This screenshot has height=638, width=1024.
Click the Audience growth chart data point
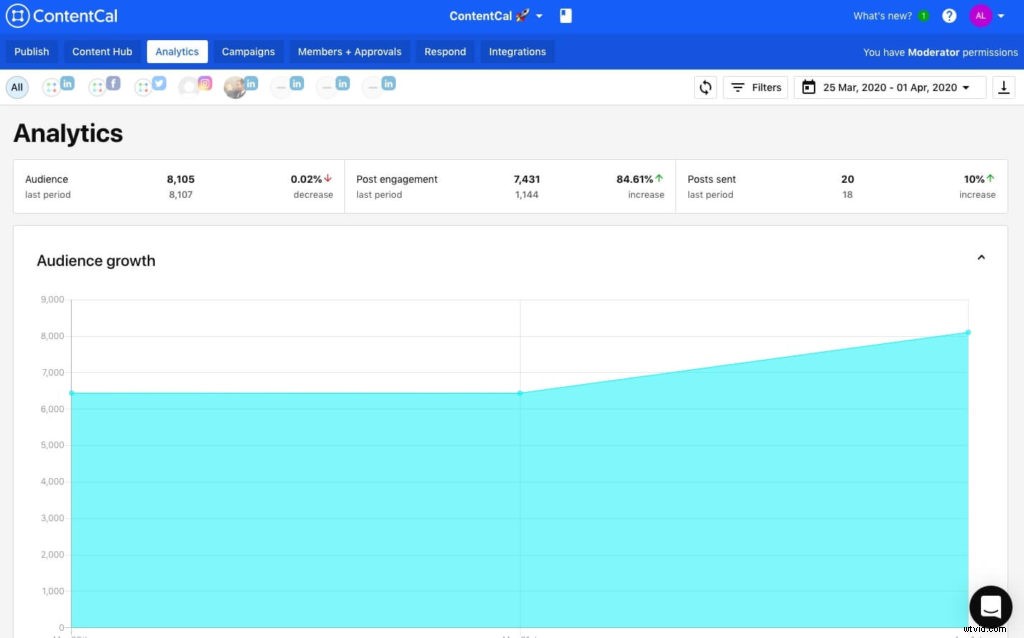[x=519, y=393]
